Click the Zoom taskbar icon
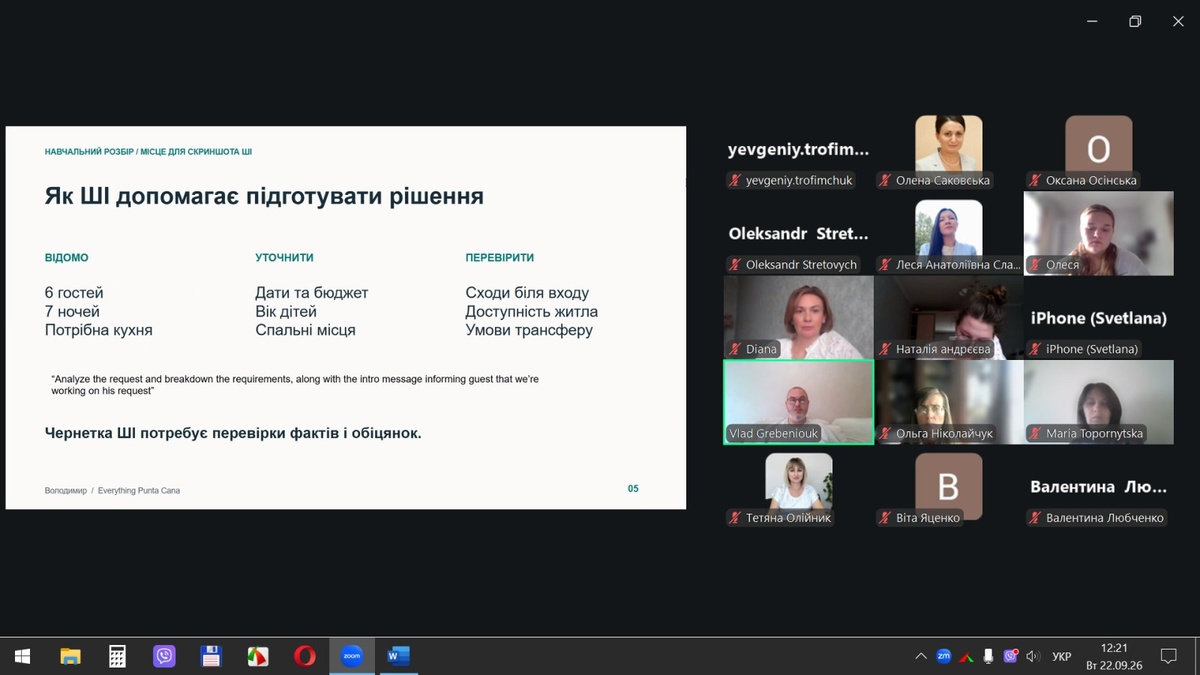The width and height of the screenshot is (1200, 675). (x=351, y=656)
